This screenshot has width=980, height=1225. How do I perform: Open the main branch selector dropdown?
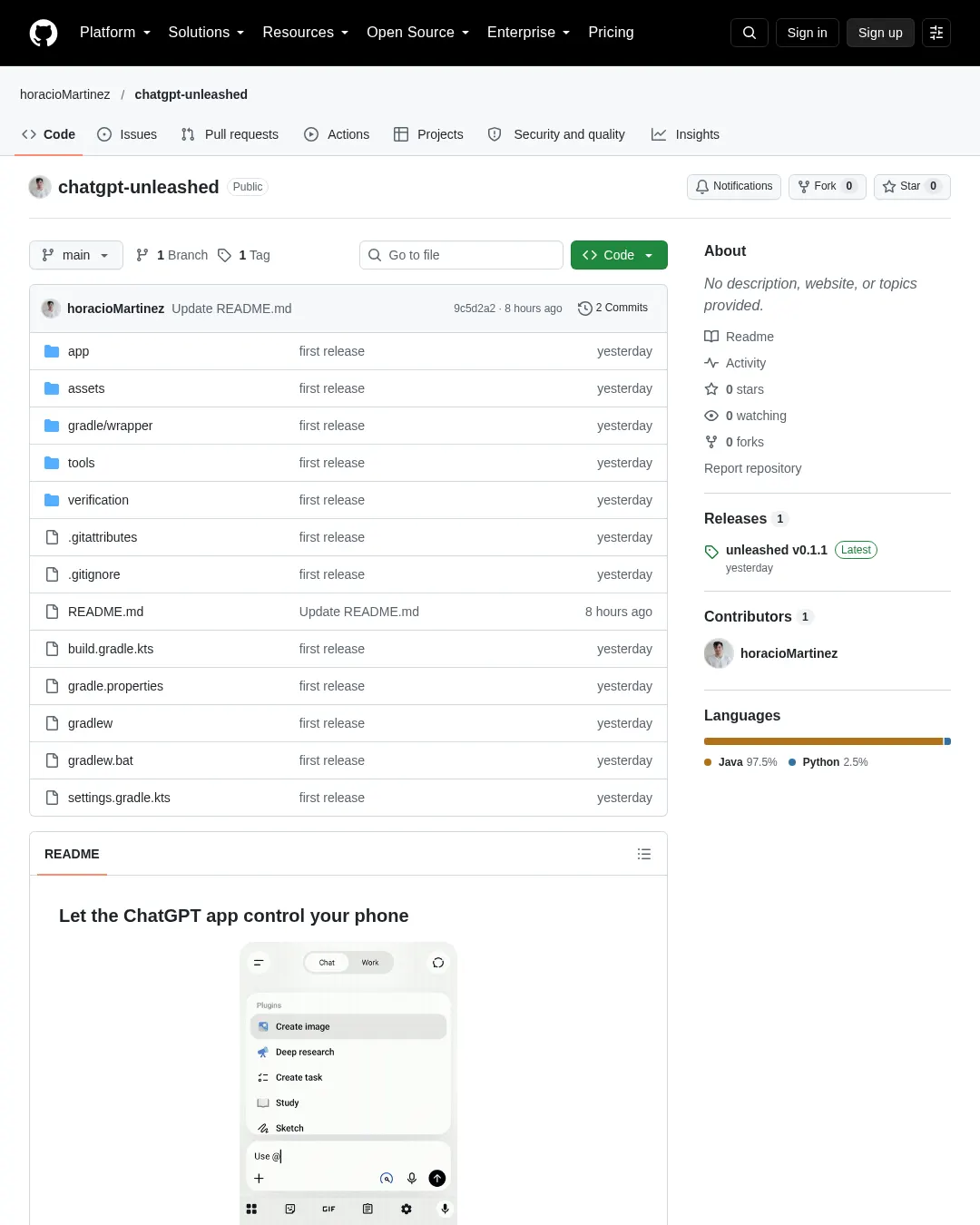click(x=75, y=255)
